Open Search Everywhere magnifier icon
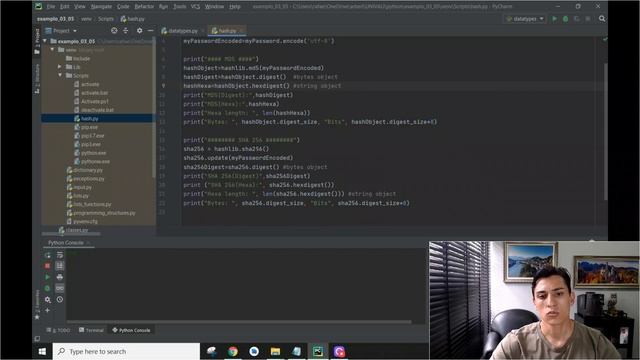640x360 pixels. tap(602, 19)
